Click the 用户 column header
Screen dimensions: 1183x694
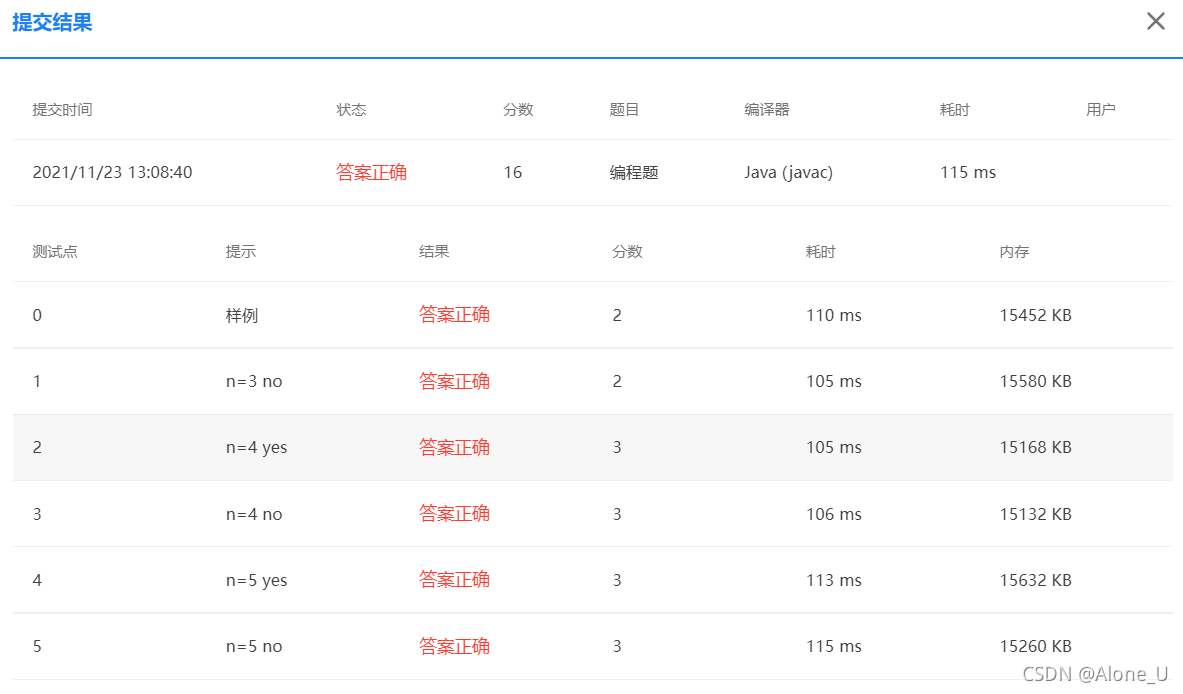coord(1100,109)
